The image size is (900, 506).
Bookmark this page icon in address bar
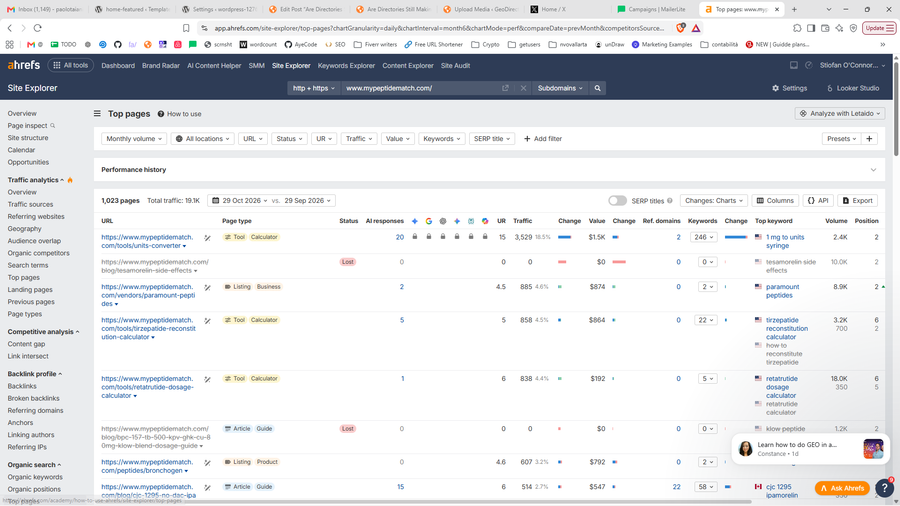[186, 28]
